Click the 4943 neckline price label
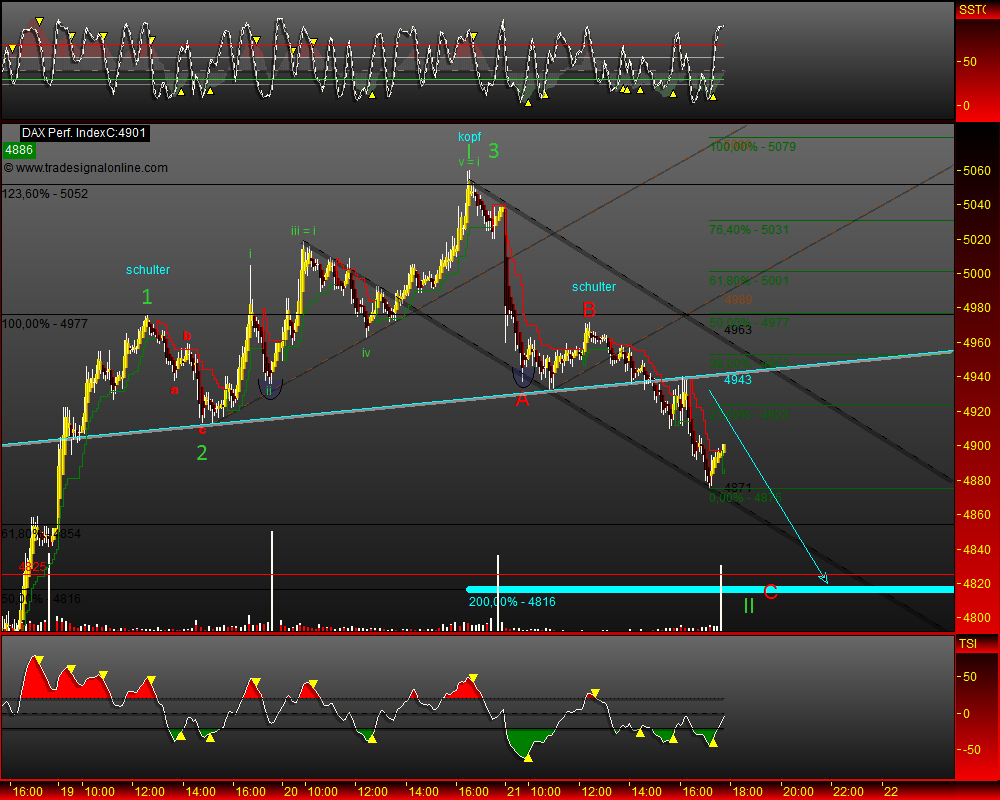1000x800 pixels. 738,380
